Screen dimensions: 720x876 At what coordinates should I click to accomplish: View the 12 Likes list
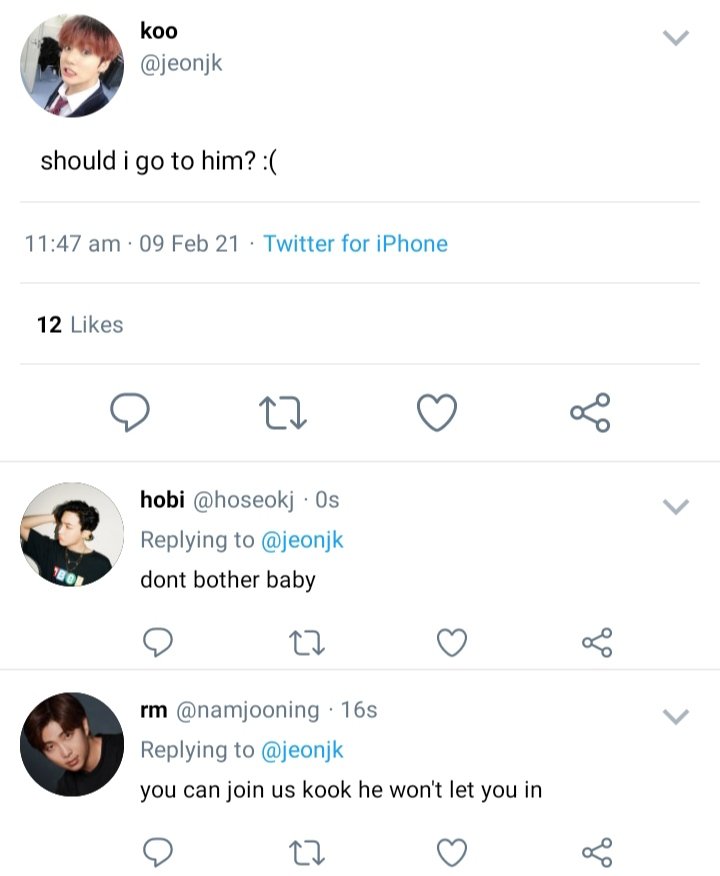(80, 325)
